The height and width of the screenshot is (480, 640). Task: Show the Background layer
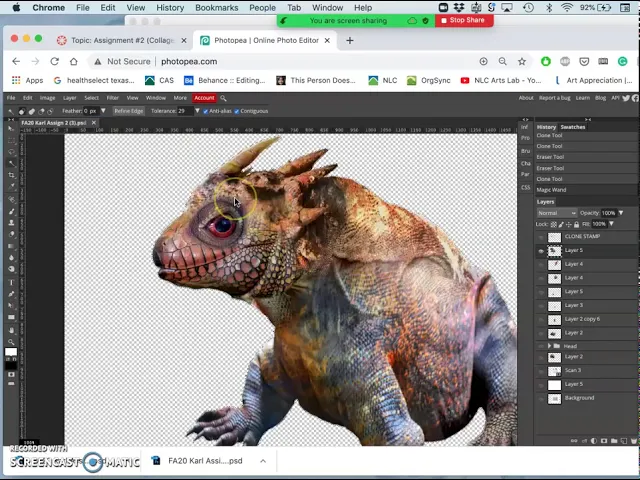[541, 399]
